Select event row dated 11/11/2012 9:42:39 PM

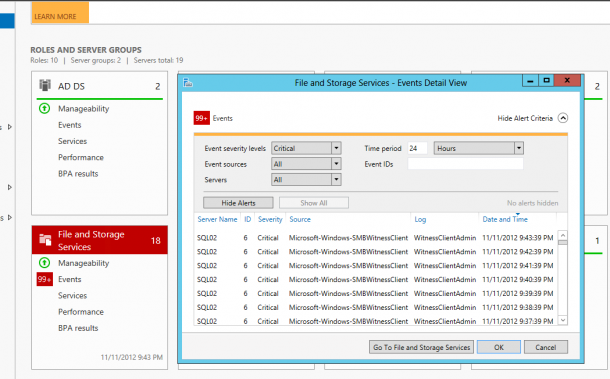click(375, 252)
